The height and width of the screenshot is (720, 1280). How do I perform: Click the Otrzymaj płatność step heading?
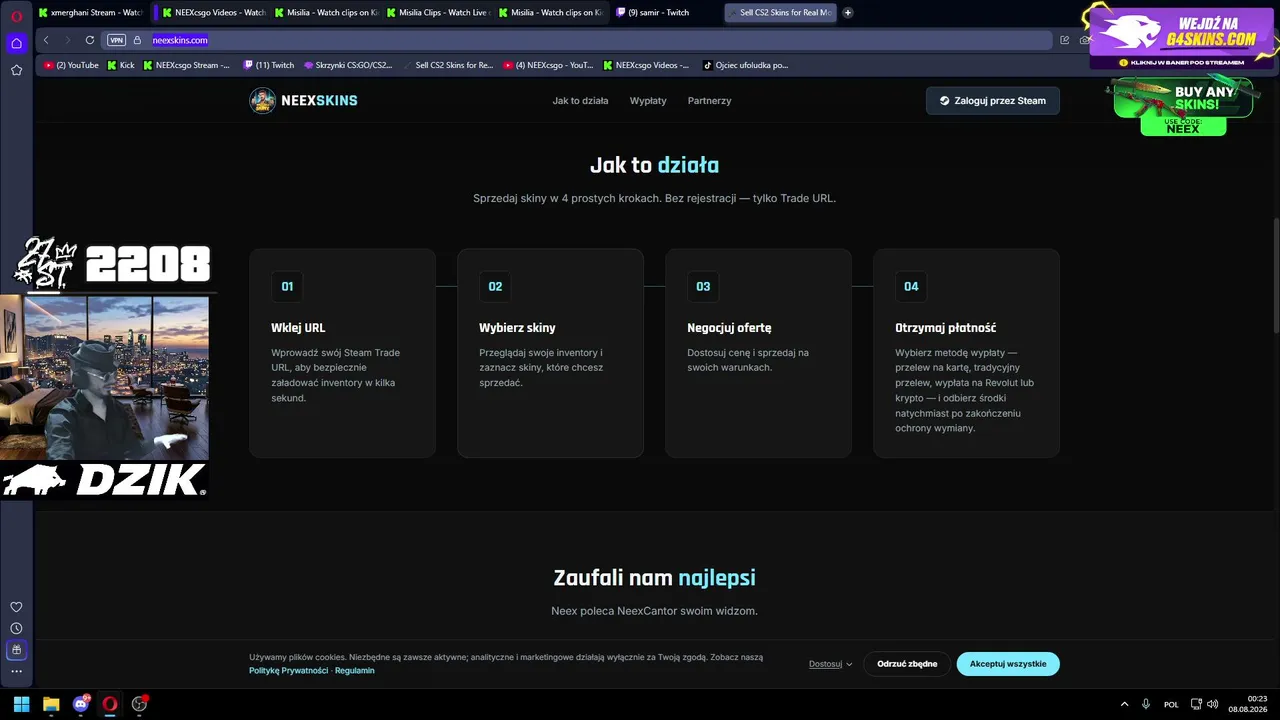coord(945,328)
